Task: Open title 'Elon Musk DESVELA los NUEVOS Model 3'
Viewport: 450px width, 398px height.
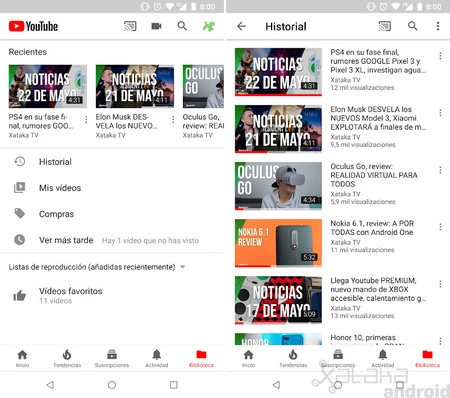Action: (x=378, y=118)
